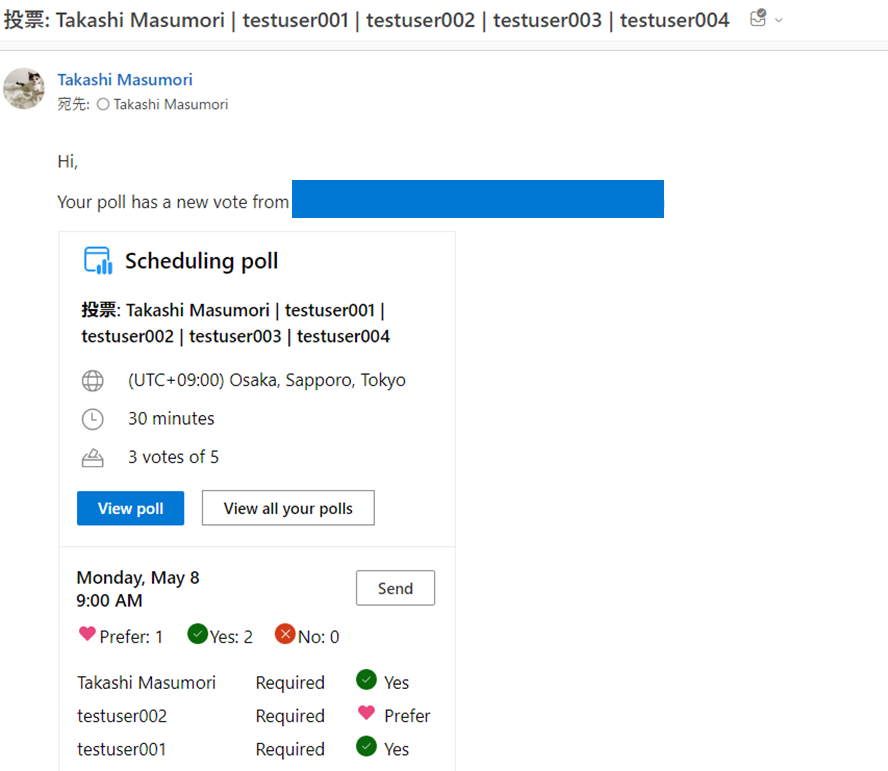Click green check icon in Takashi Masumori row
This screenshot has width=888, height=771.
tap(366, 680)
